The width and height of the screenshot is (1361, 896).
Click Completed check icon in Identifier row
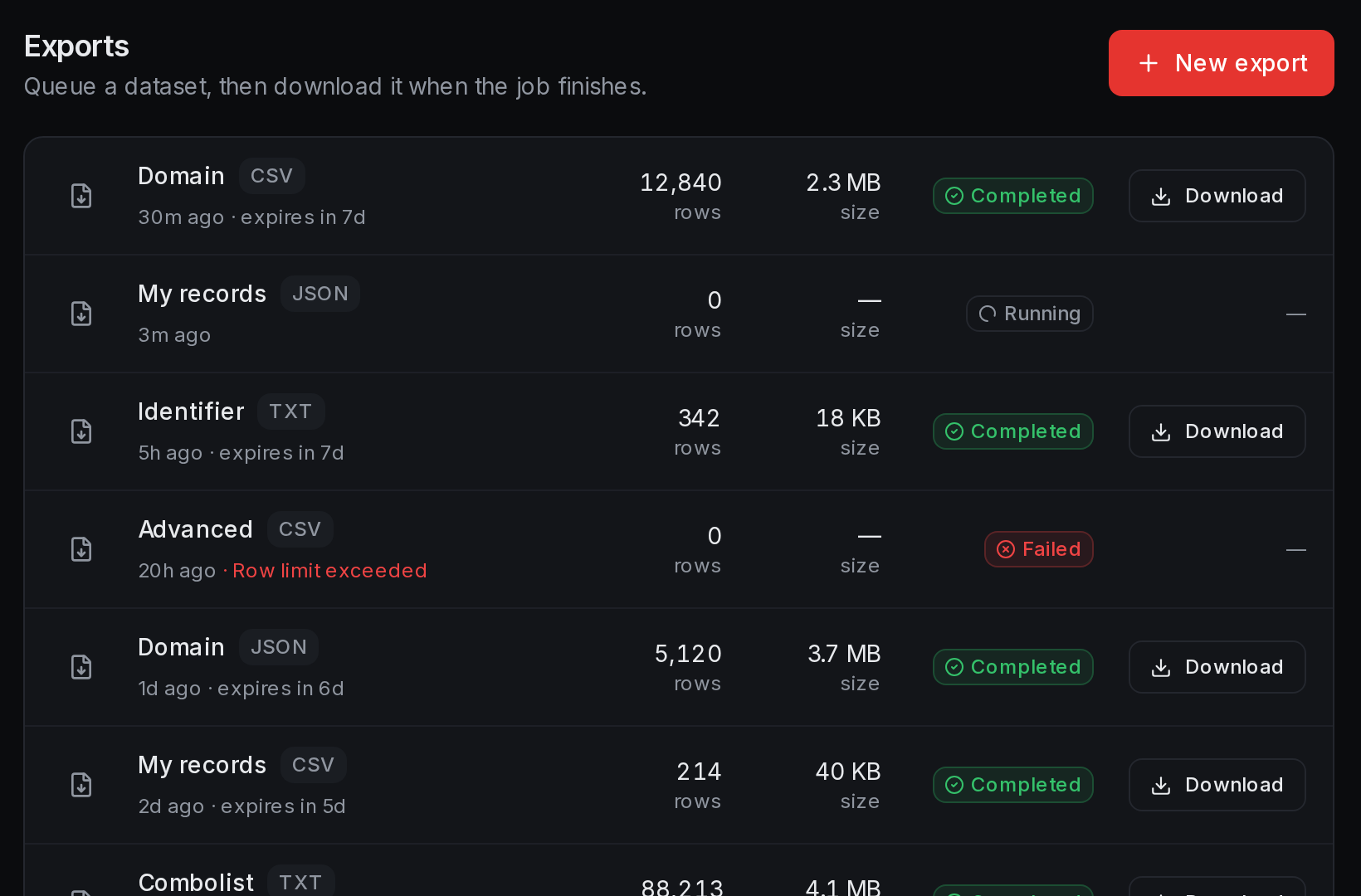point(954,431)
